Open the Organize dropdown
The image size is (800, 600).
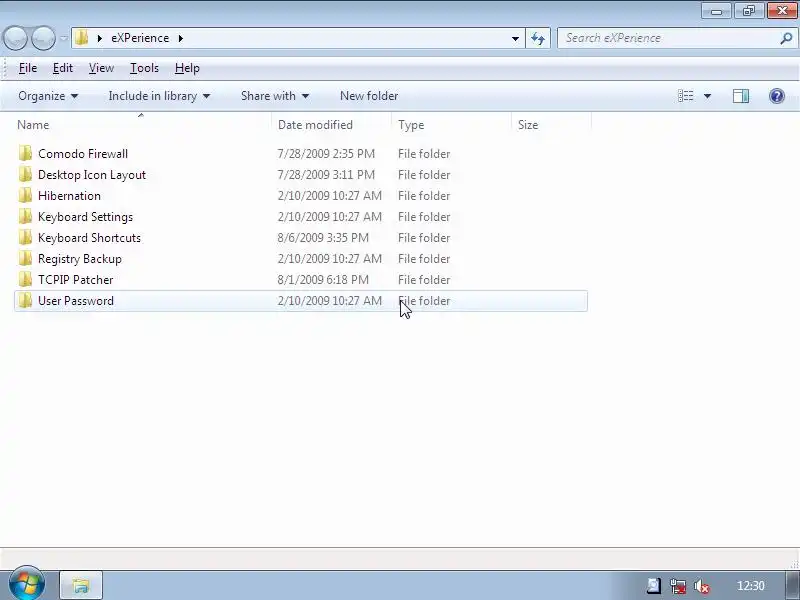pos(48,96)
